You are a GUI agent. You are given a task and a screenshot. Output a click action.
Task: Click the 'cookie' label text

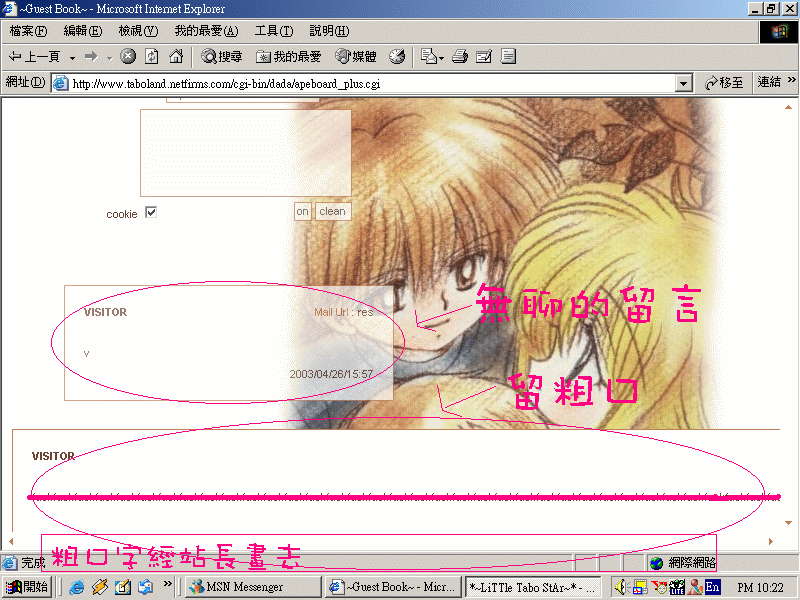[121, 214]
